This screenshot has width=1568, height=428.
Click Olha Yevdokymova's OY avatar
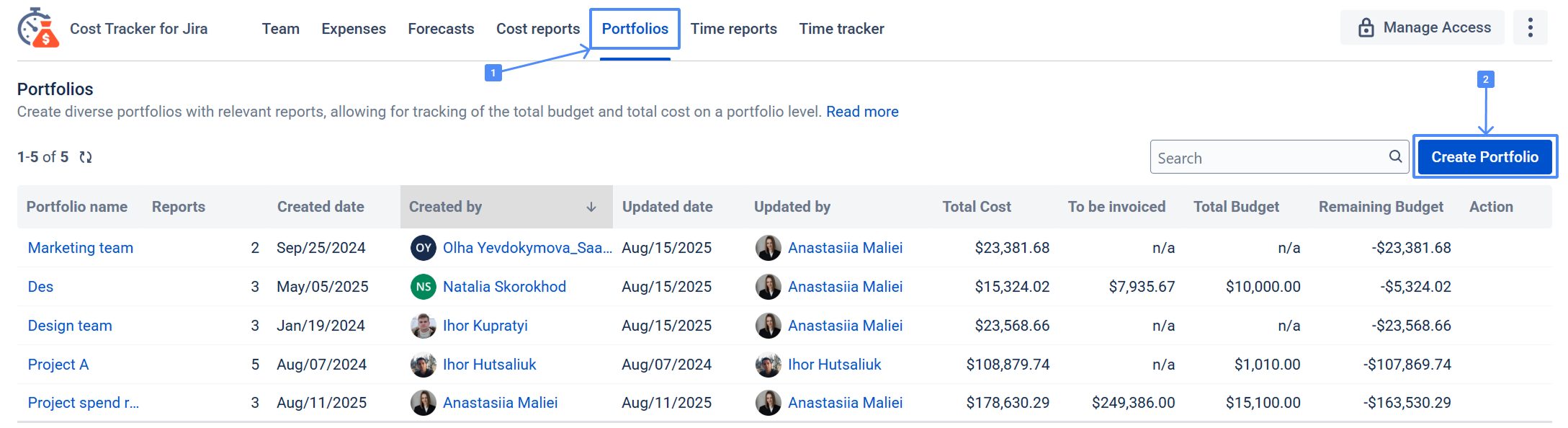click(x=423, y=248)
